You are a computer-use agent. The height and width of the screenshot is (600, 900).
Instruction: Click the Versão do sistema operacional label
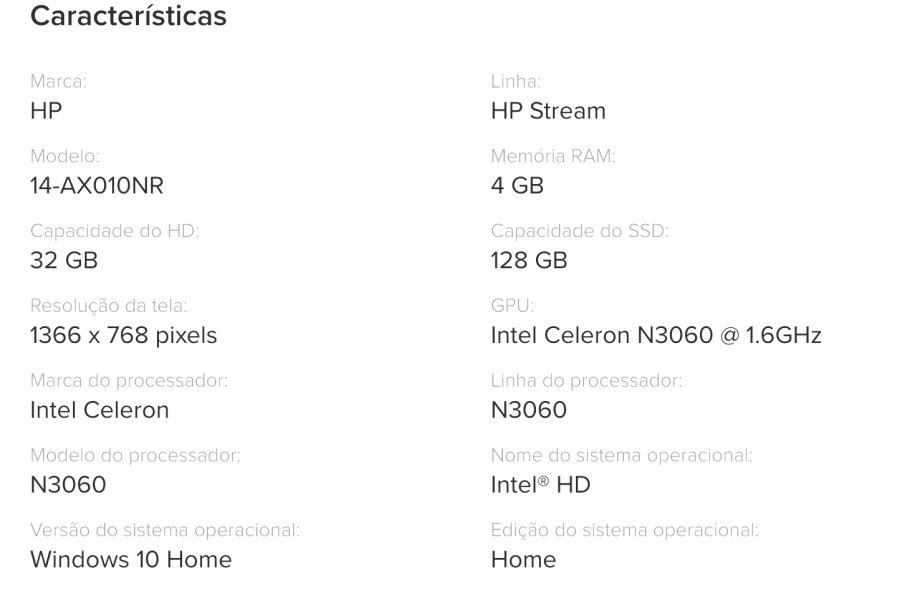click(165, 531)
